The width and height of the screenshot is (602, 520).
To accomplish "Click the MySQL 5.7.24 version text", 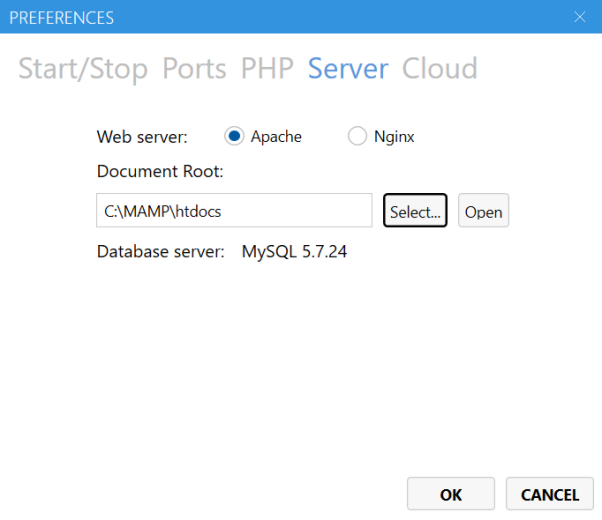I will tap(294, 252).
